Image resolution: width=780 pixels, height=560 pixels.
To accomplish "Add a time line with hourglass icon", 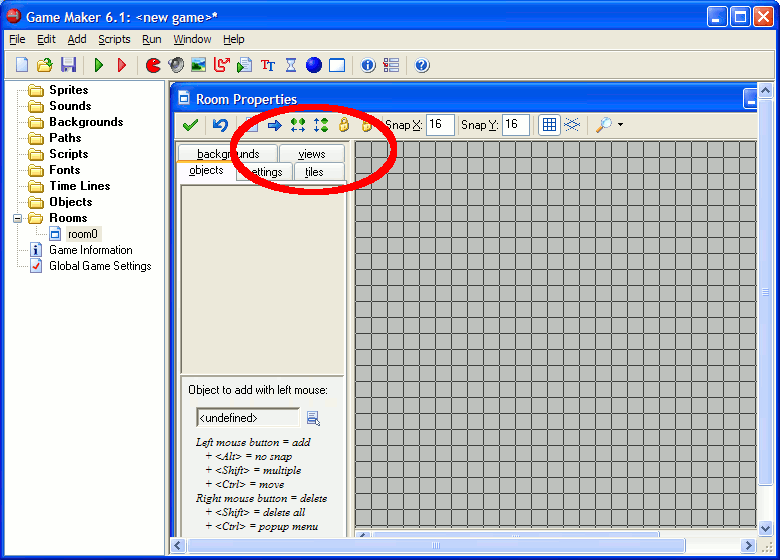I will tap(291, 65).
